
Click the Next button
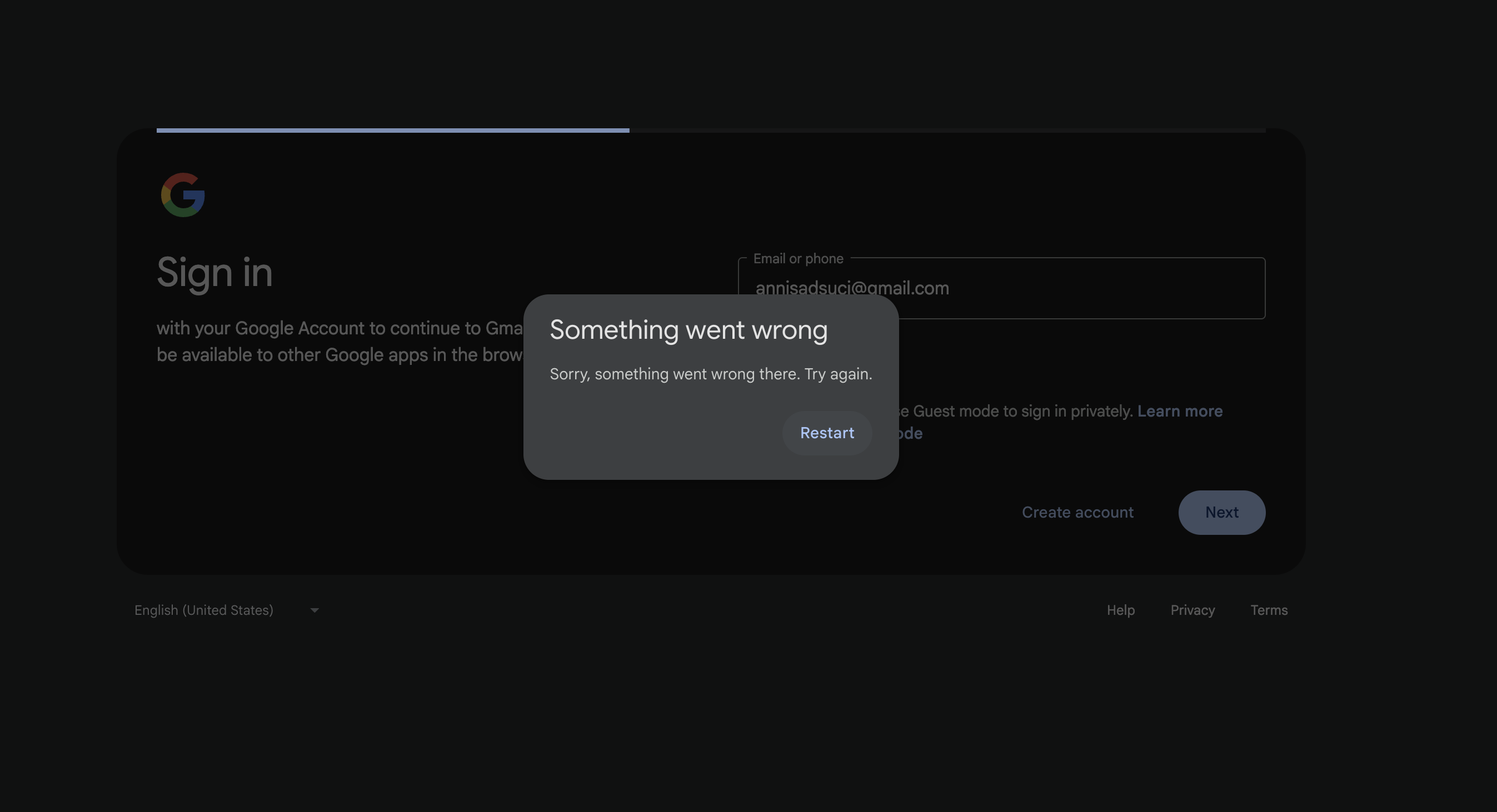[x=1221, y=512]
